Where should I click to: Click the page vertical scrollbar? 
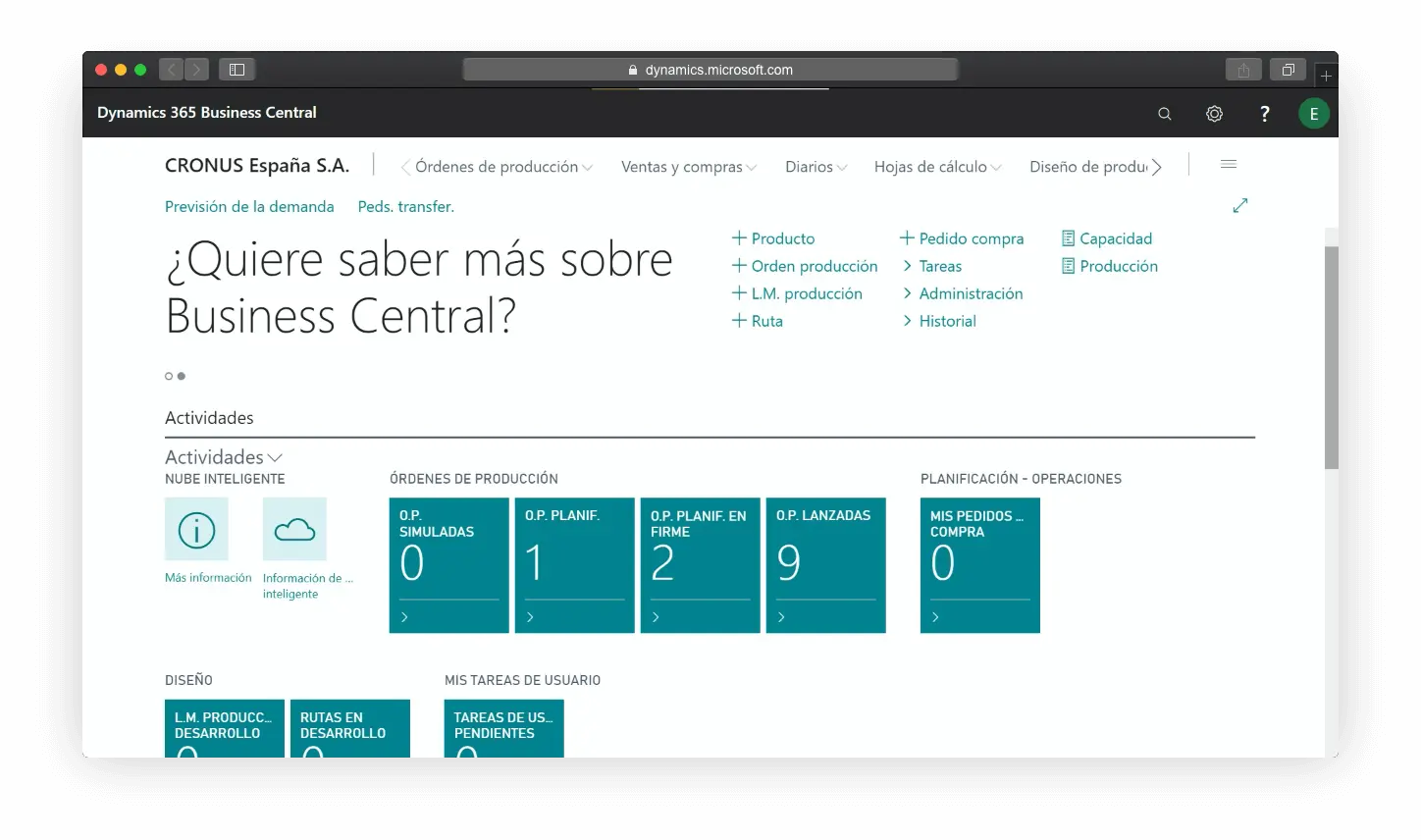point(1331,357)
